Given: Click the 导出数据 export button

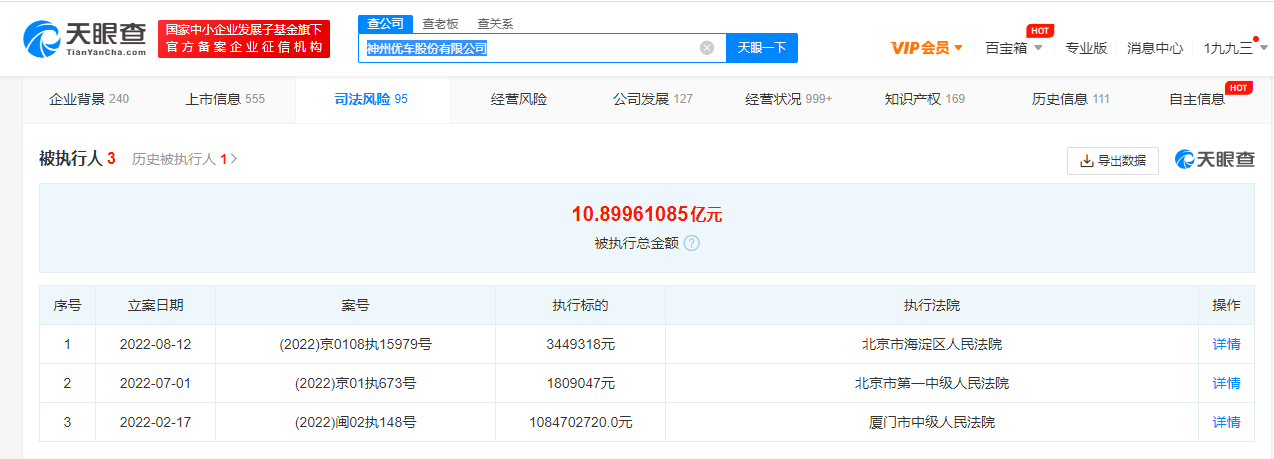Looking at the screenshot, I should click(x=1113, y=160).
